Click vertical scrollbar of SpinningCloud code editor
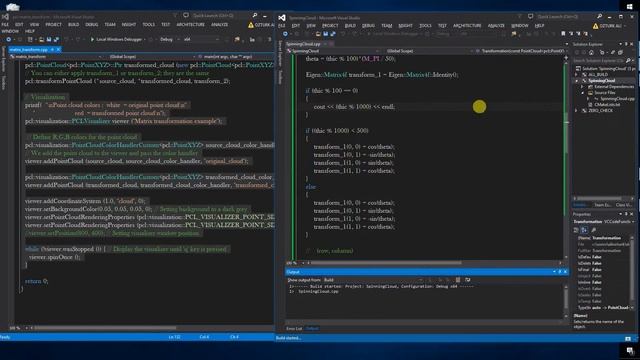 tap(566, 159)
